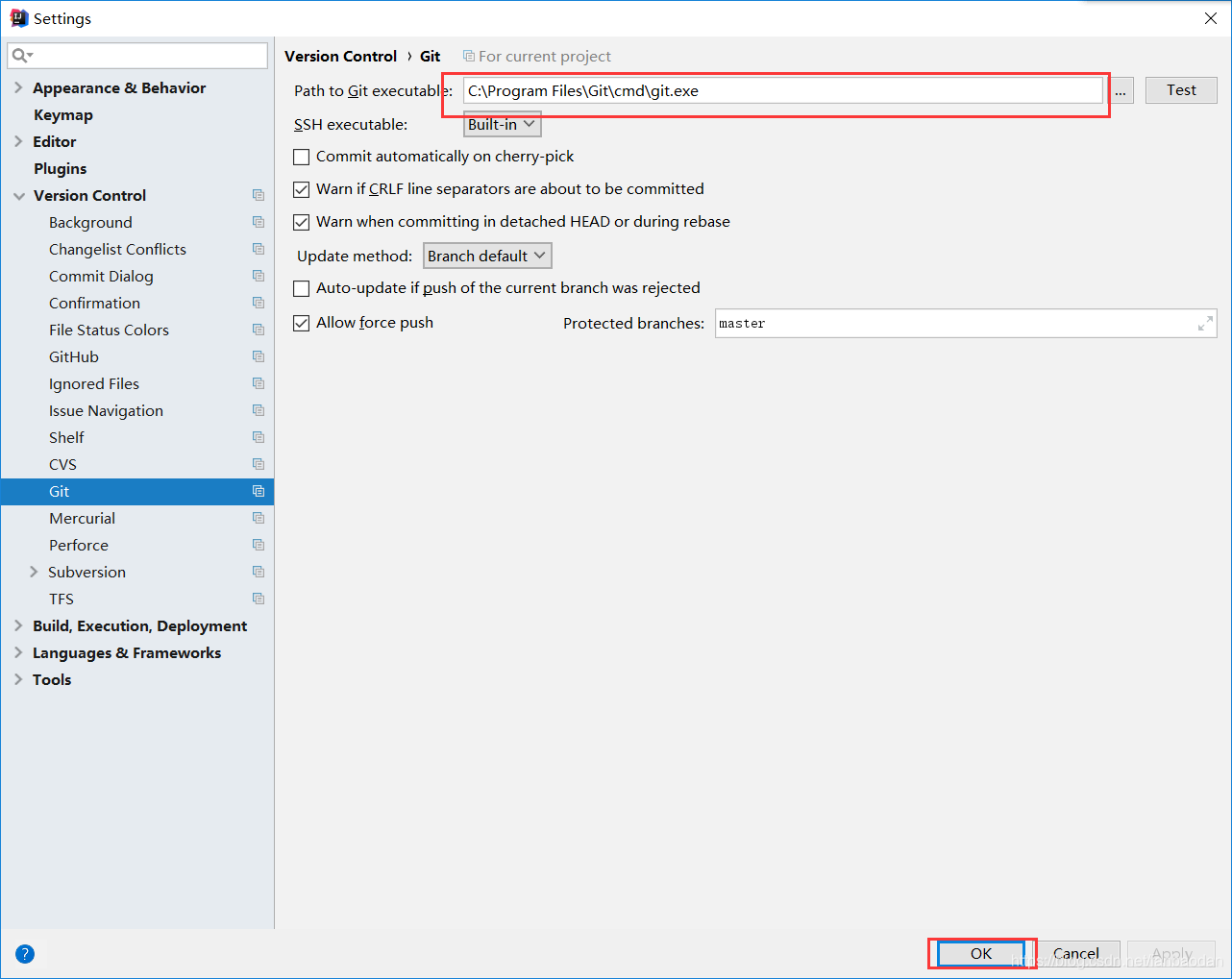
Task: Enable Auto-update if push was rejected
Action: pos(302,288)
